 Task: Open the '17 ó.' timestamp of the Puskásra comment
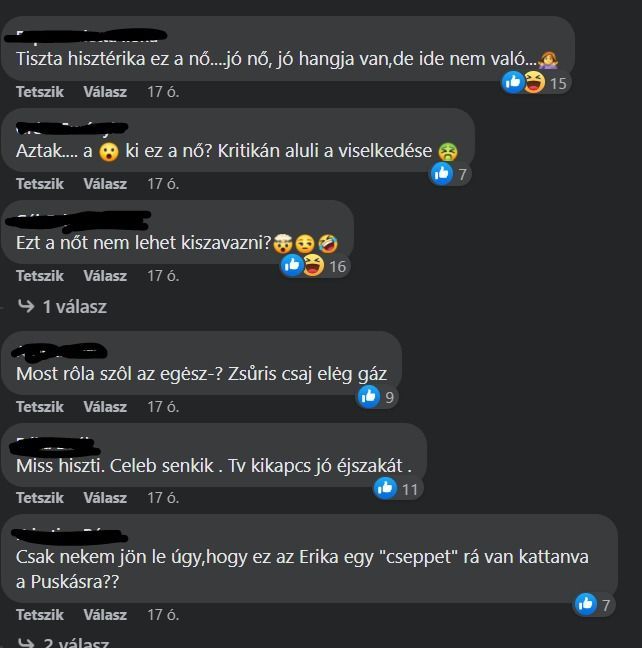[163, 615]
